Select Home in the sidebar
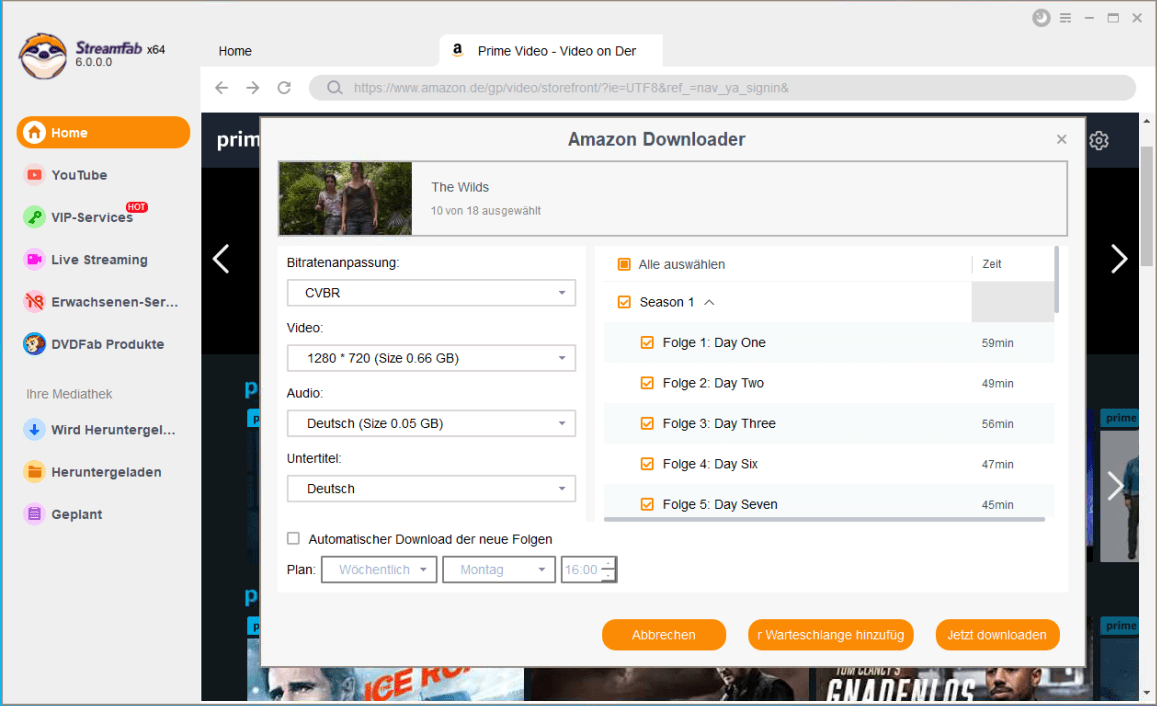 pos(103,133)
